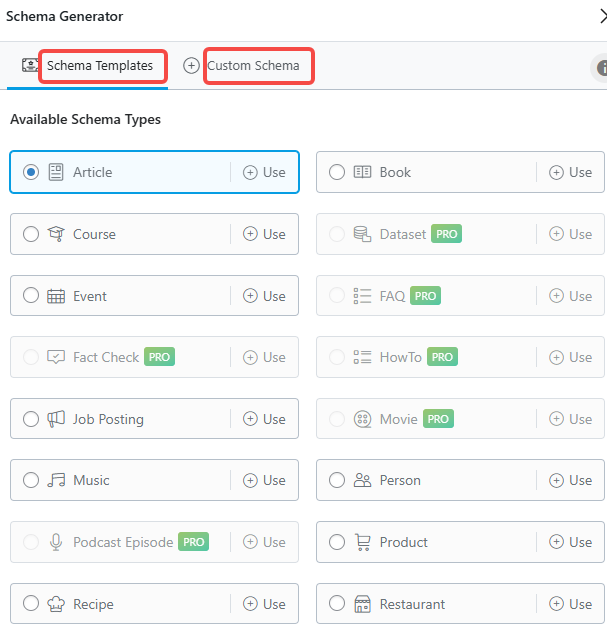Screen dimensions: 607x644
Task: Click Use for Podcast Episode schema
Action: [264, 542]
